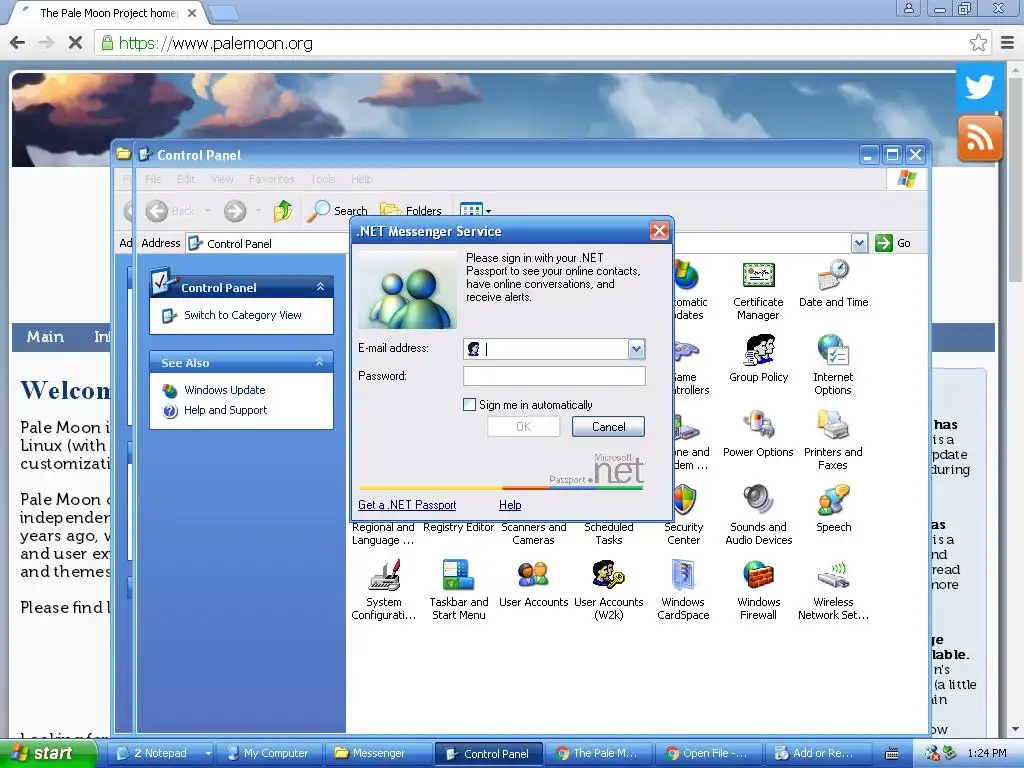Open the Help menu in Control Panel
The height and width of the screenshot is (768, 1024).
(x=361, y=179)
